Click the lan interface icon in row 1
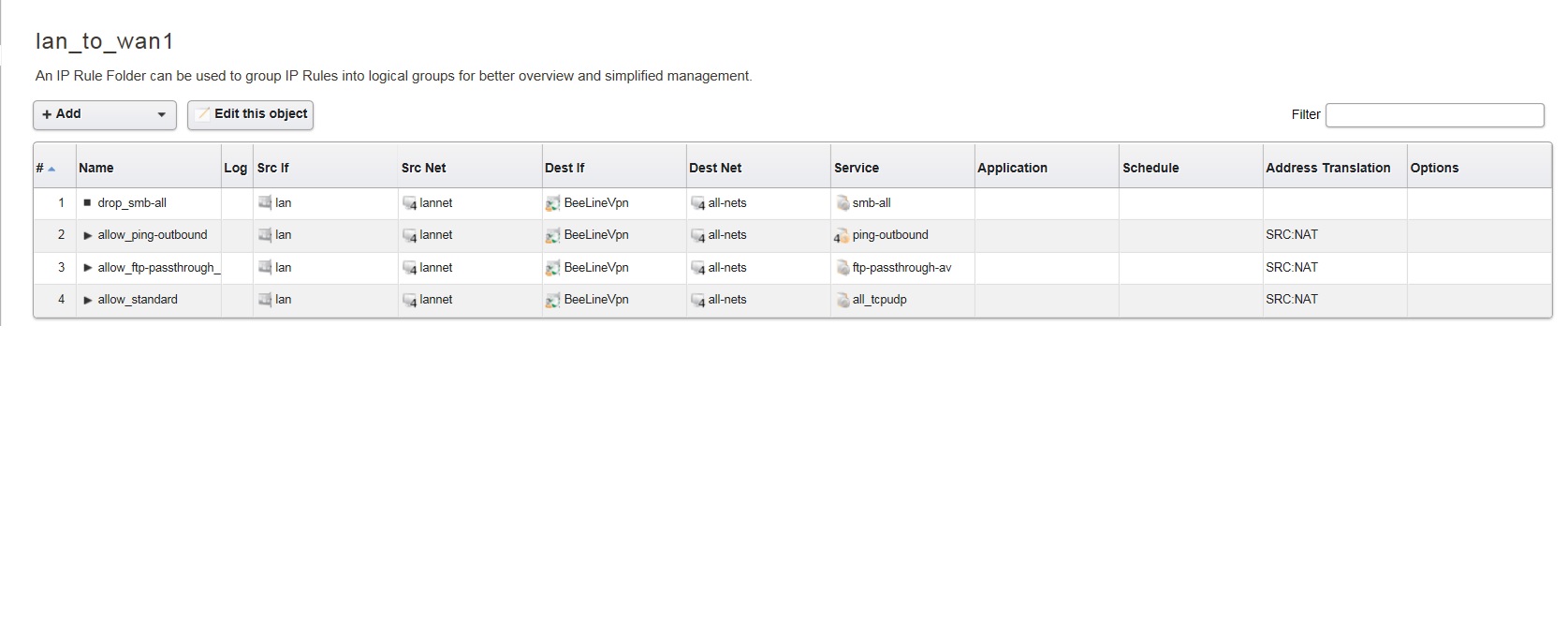 pyautogui.click(x=265, y=202)
